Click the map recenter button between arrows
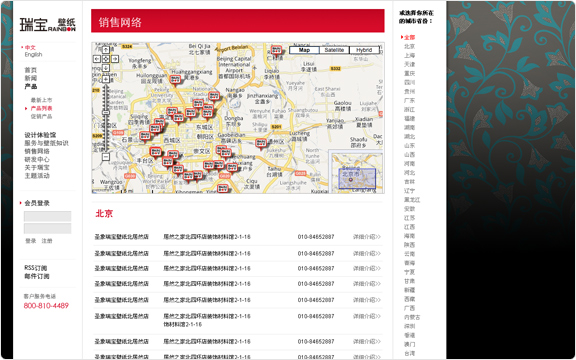This screenshot has height=360, width=576. (106, 59)
